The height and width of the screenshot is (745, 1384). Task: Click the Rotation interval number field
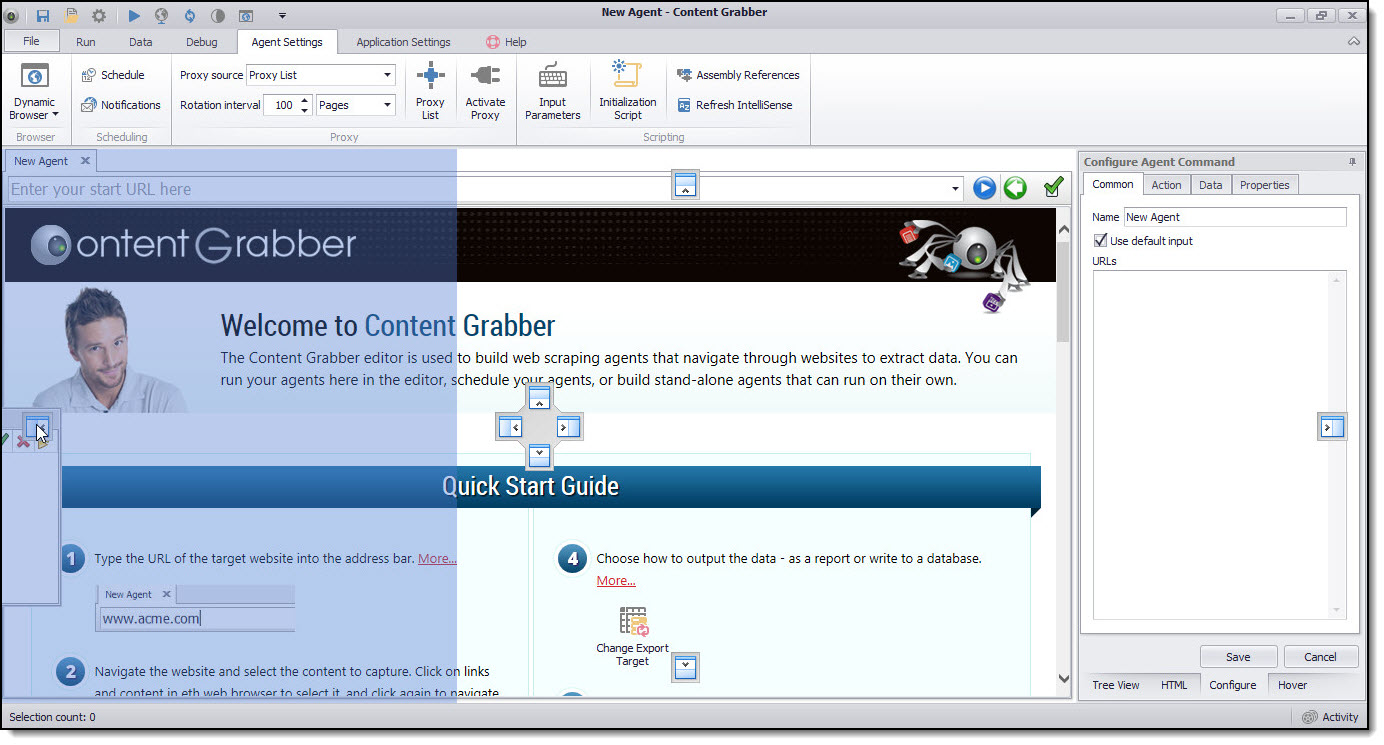point(281,105)
